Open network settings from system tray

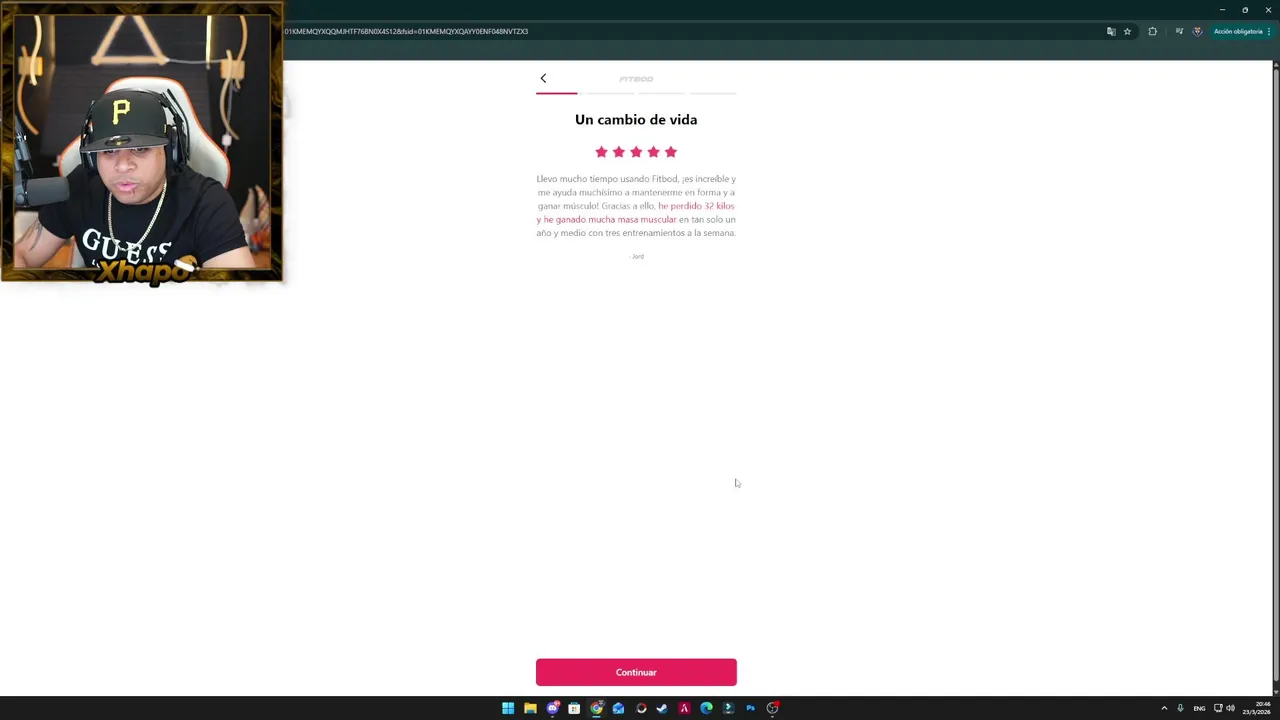pos(1218,708)
